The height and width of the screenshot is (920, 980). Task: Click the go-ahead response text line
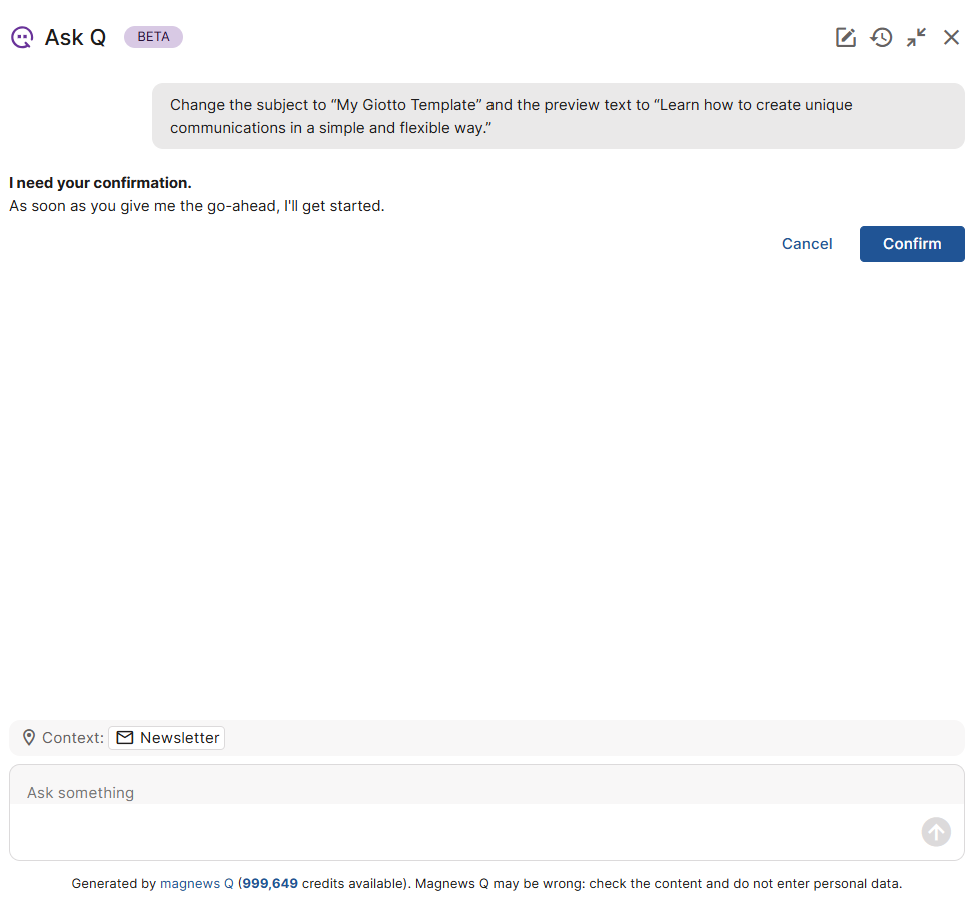pyautogui.click(x=196, y=206)
